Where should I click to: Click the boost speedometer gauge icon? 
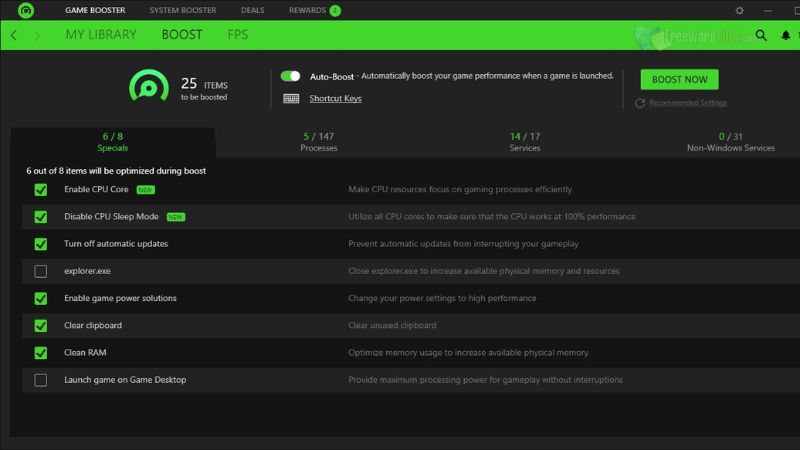149,87
